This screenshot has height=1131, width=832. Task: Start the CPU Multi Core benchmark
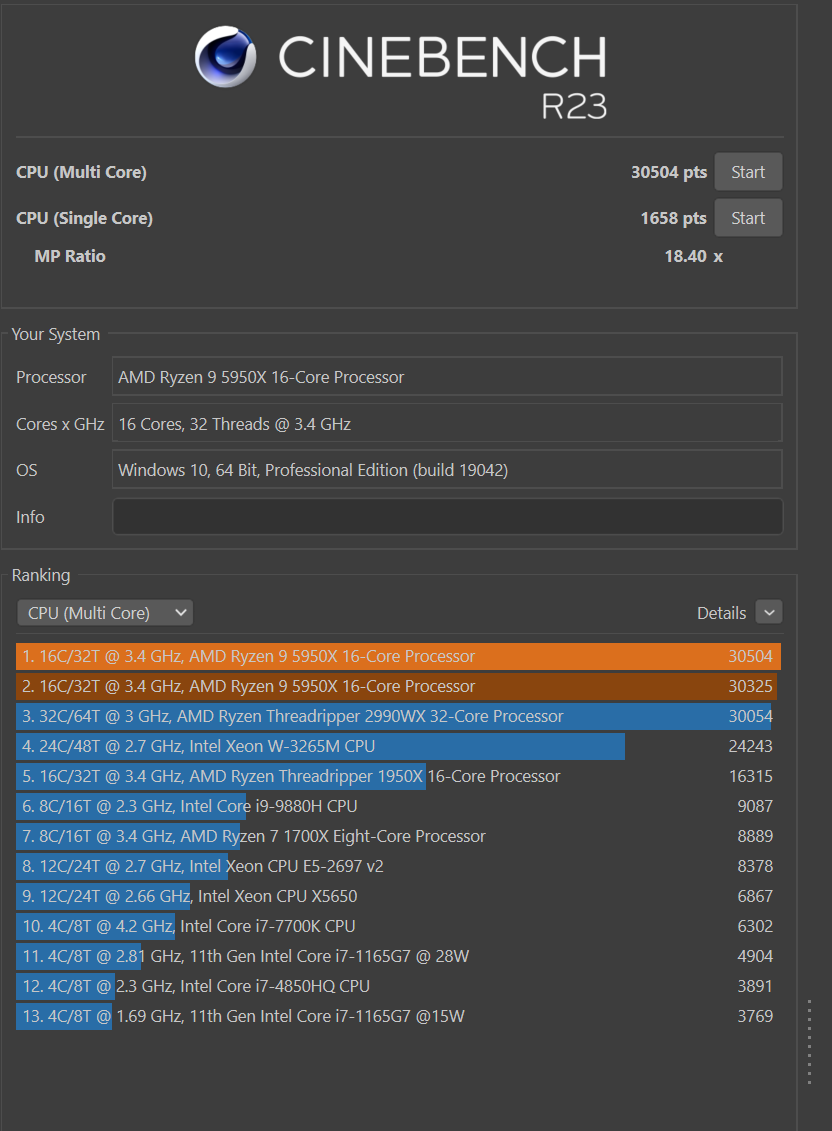click(748, 172)
